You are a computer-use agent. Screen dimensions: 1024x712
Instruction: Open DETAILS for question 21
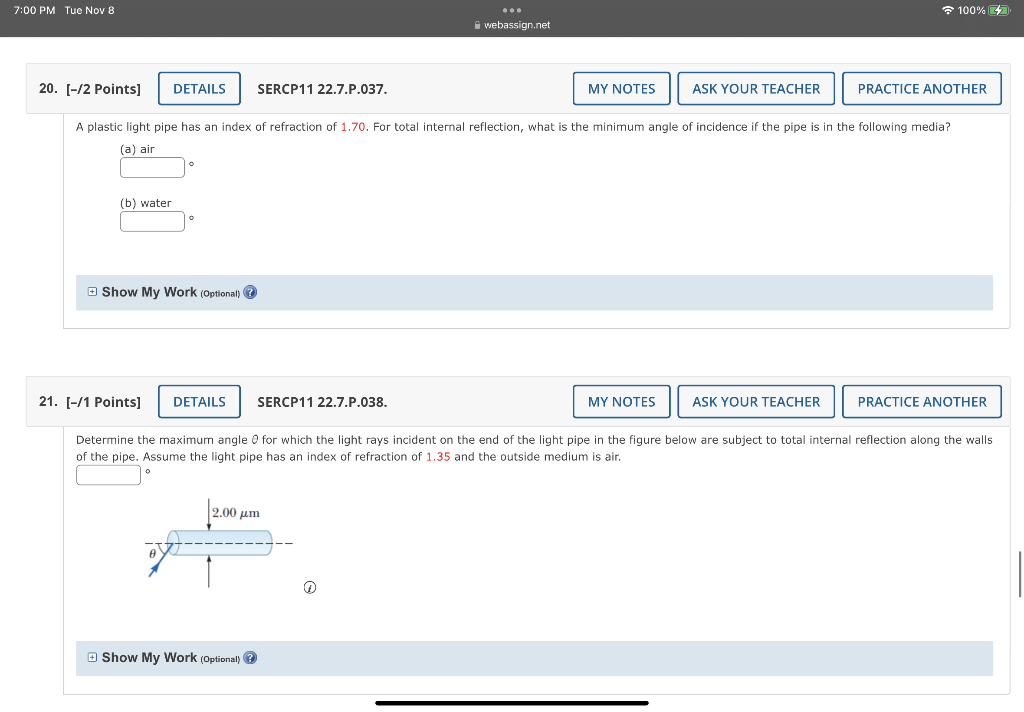(199, 402)
